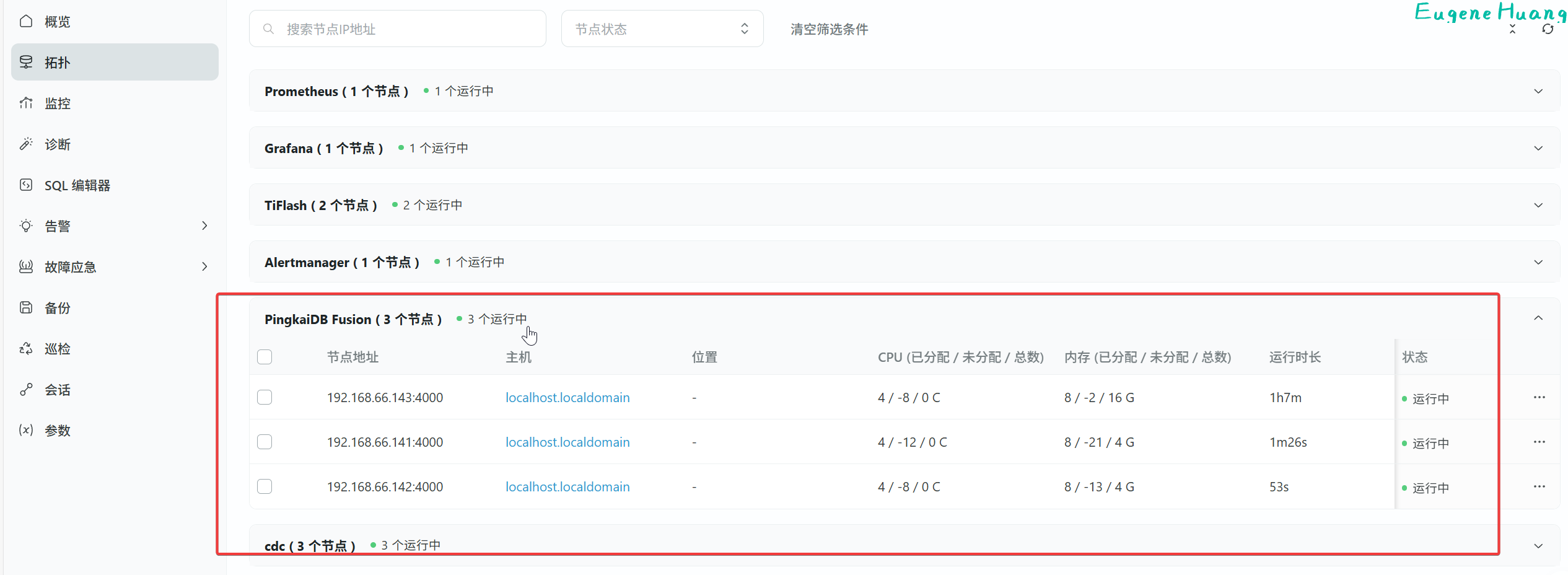
Task: Toggle the select-all checkbox in table header
Action: (265, 357)
